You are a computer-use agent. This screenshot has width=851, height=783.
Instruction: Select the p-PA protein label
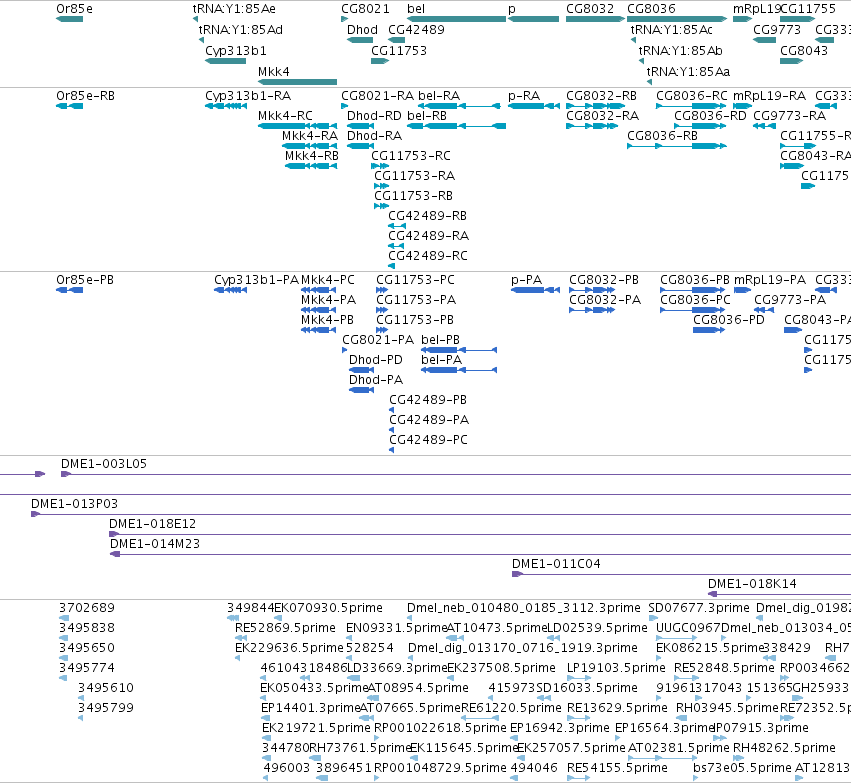(526, 280)
